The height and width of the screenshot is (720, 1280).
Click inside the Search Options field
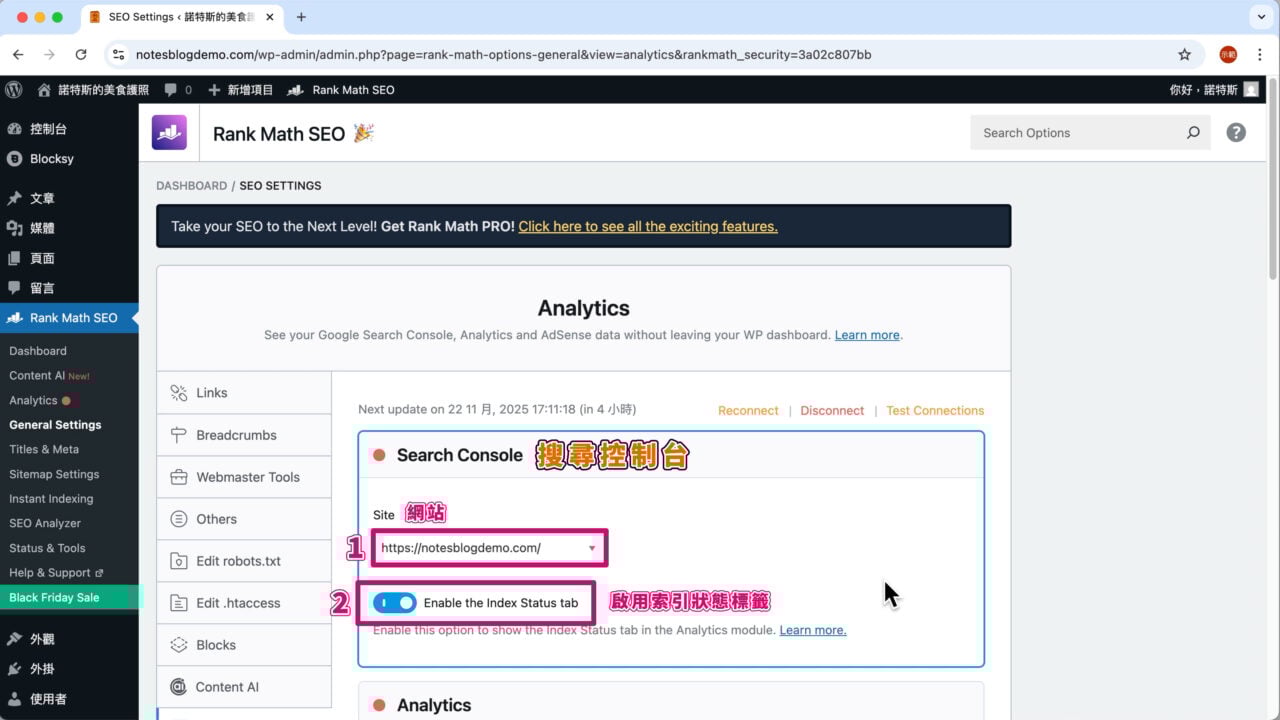click(1075, 133)
